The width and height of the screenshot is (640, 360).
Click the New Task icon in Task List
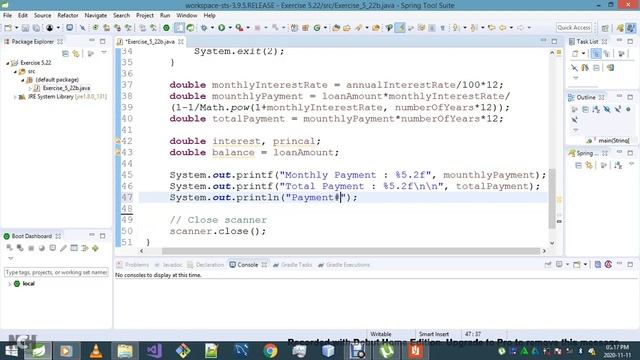pyautogui.click(x=575, y=53)
